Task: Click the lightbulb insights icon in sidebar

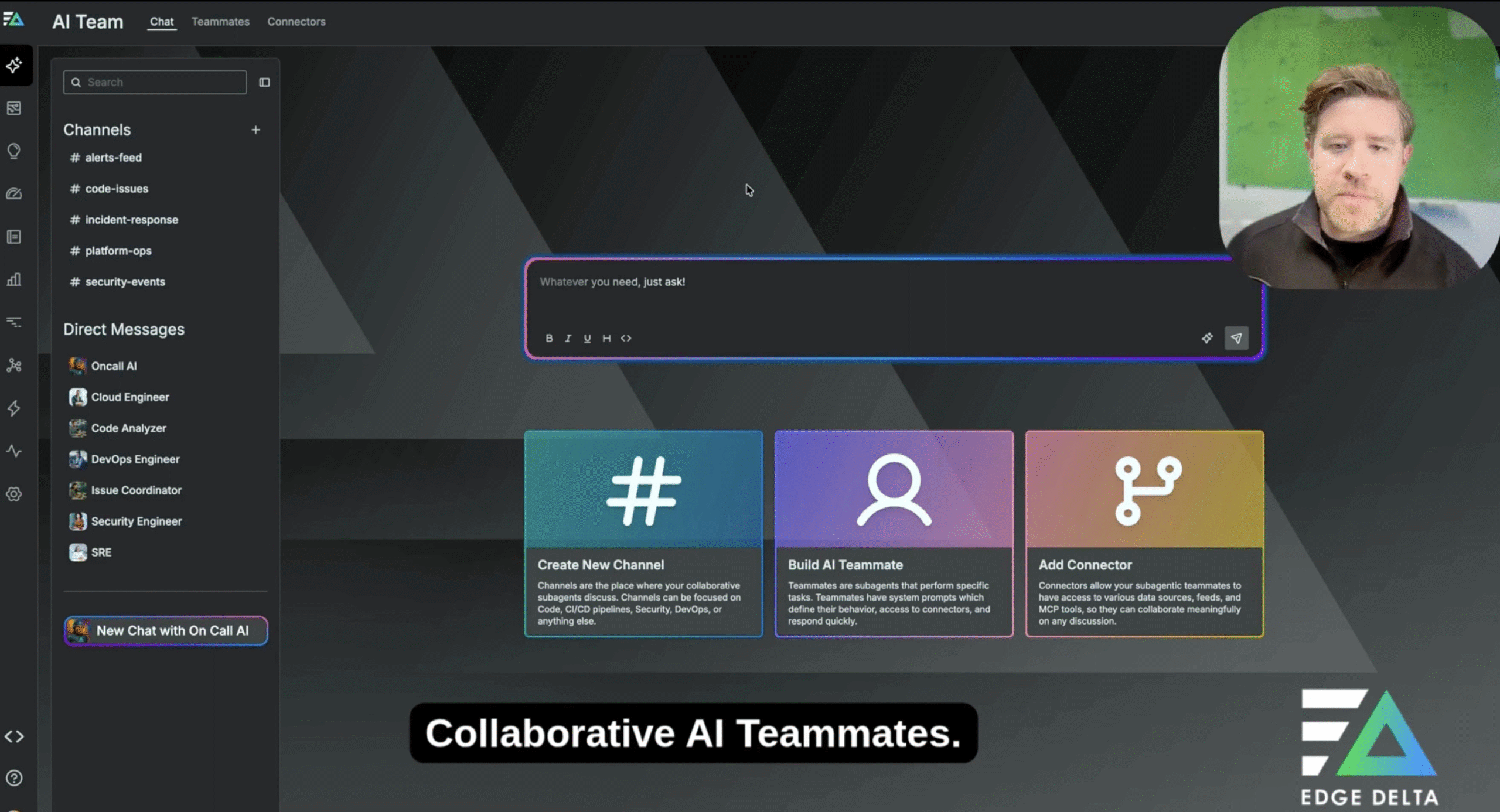Action: coord(15,151)
